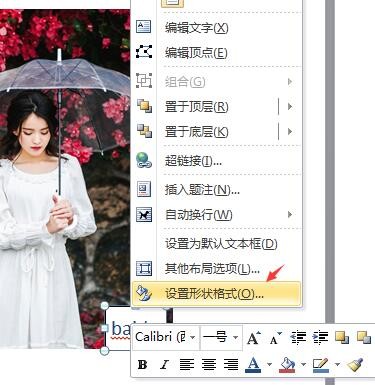
Task: Click bring forward icon in mini toolbar
Action: (x=342, y=338)
